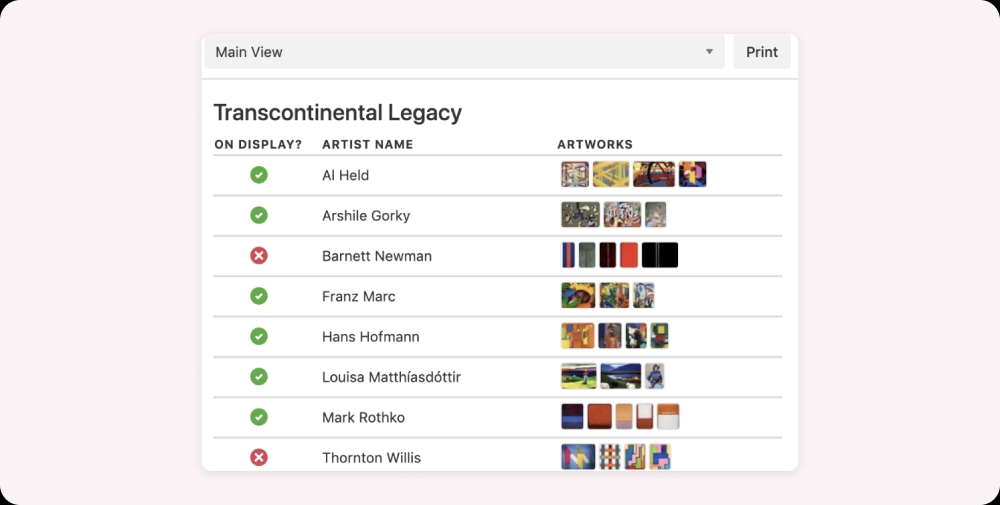Image resolution: width=1000 pixels, height=505 pixels.
Task: Toggle the on-display status of Arshile Gorky
Action: [259, 216]
